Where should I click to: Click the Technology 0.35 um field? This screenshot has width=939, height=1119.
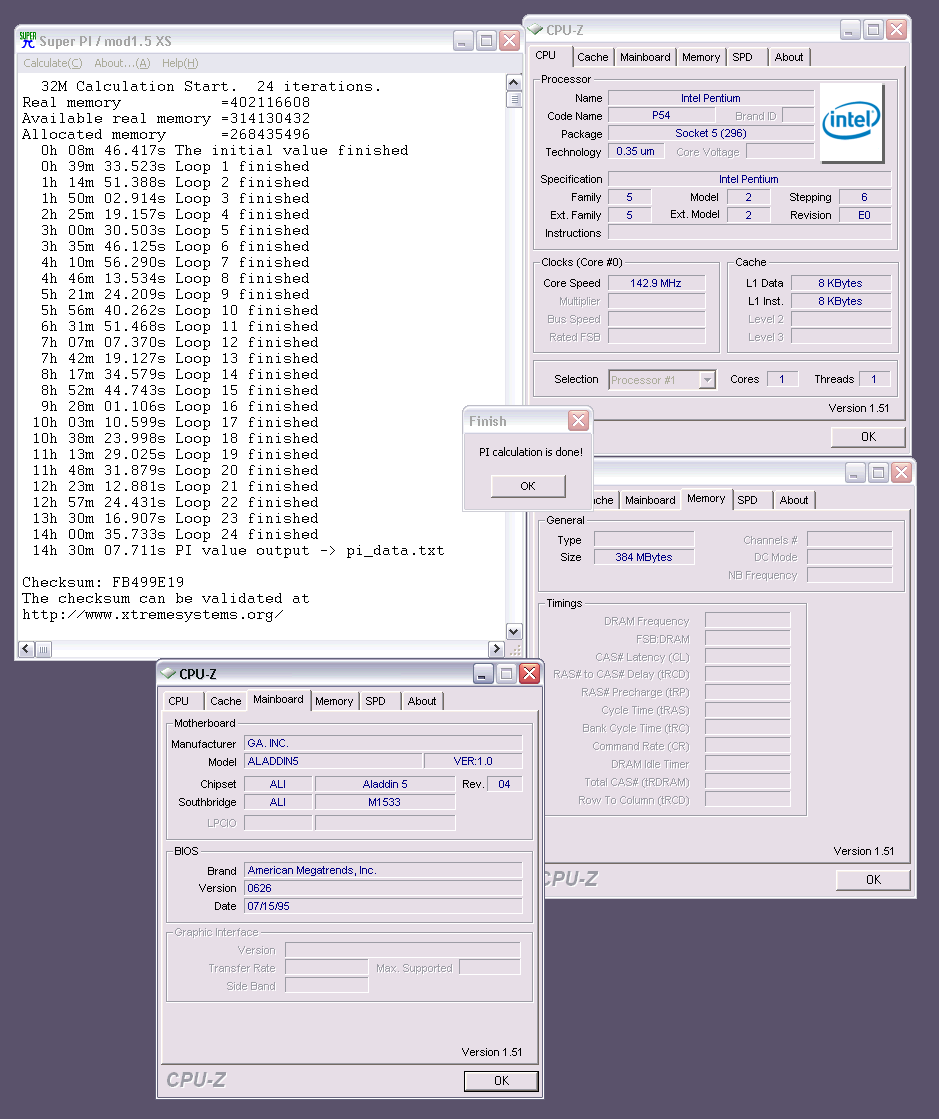coord(635,151)
